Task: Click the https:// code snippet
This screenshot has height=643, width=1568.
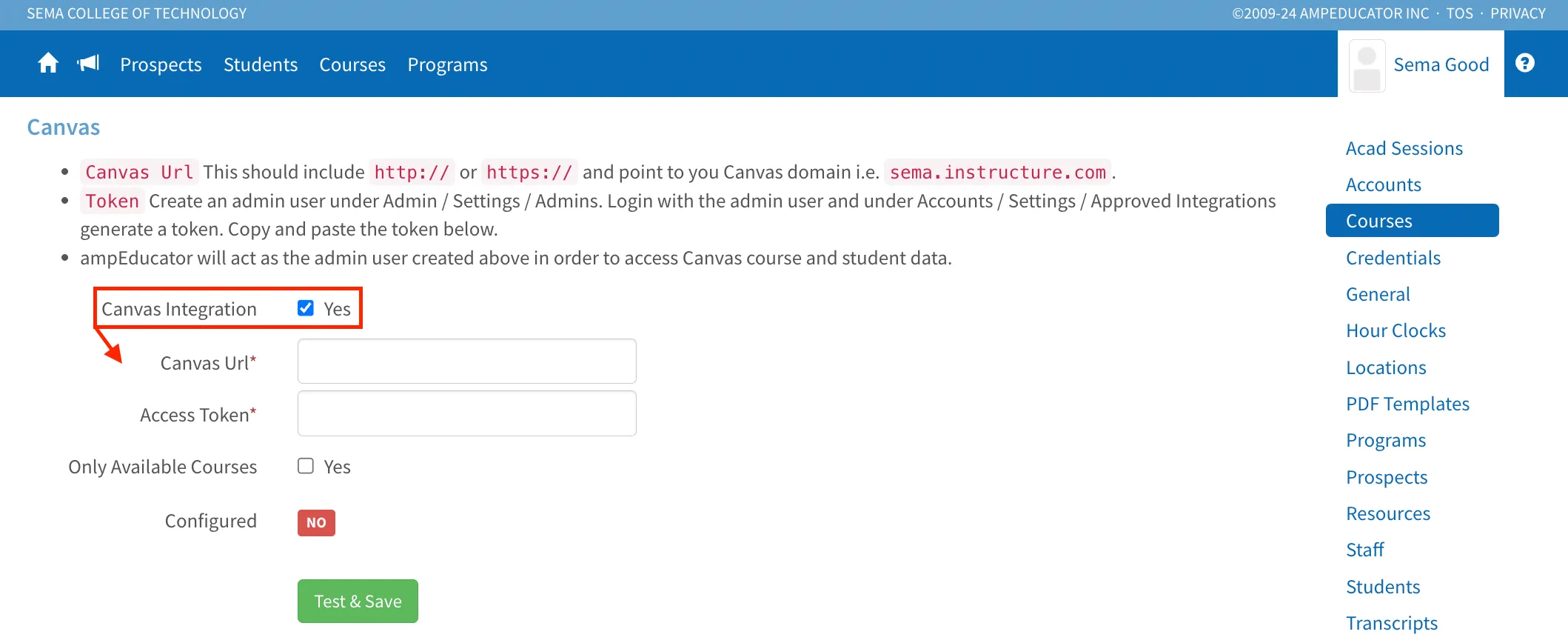Action: 529,172
